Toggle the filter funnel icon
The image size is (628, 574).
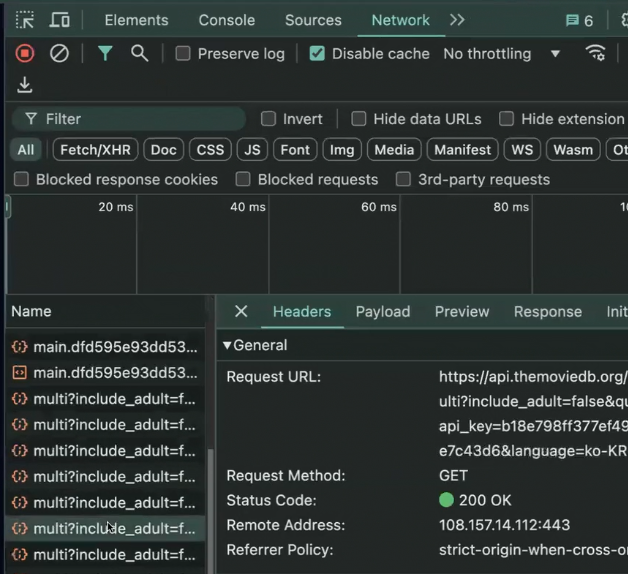click(105, 53)
